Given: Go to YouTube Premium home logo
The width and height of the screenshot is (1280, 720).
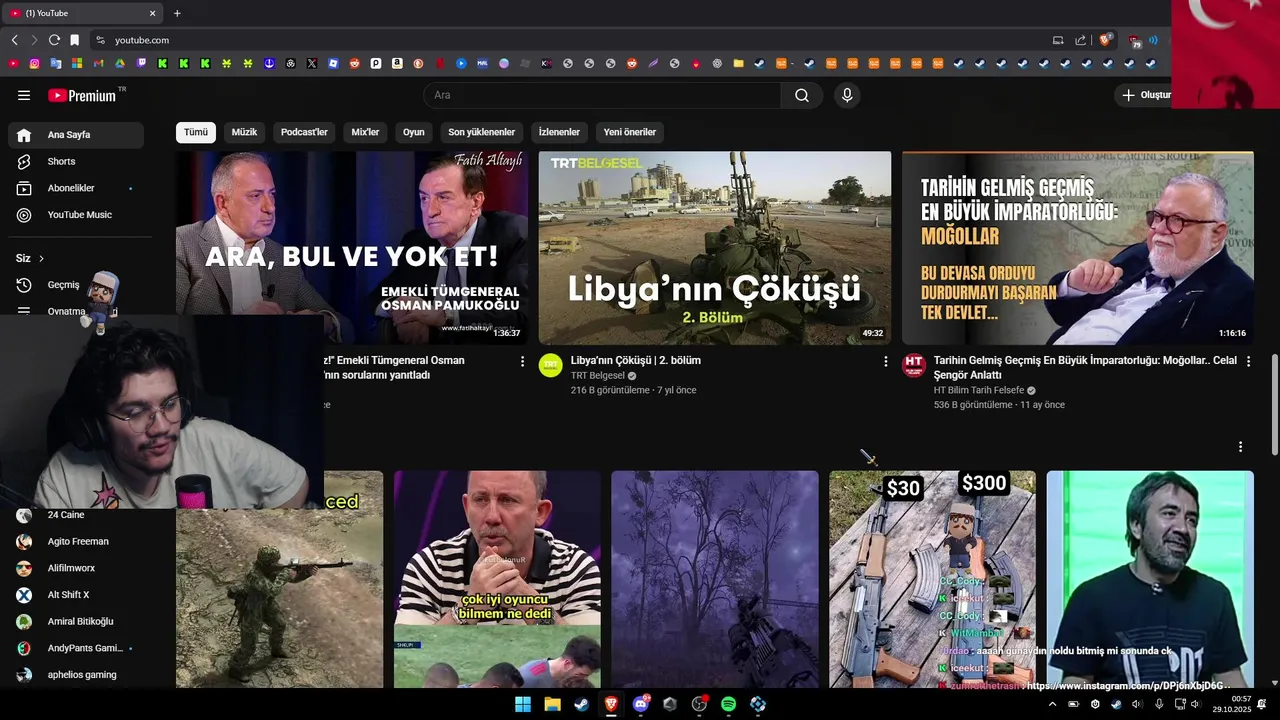Looking at the screenshot, I should pos(82,95).
